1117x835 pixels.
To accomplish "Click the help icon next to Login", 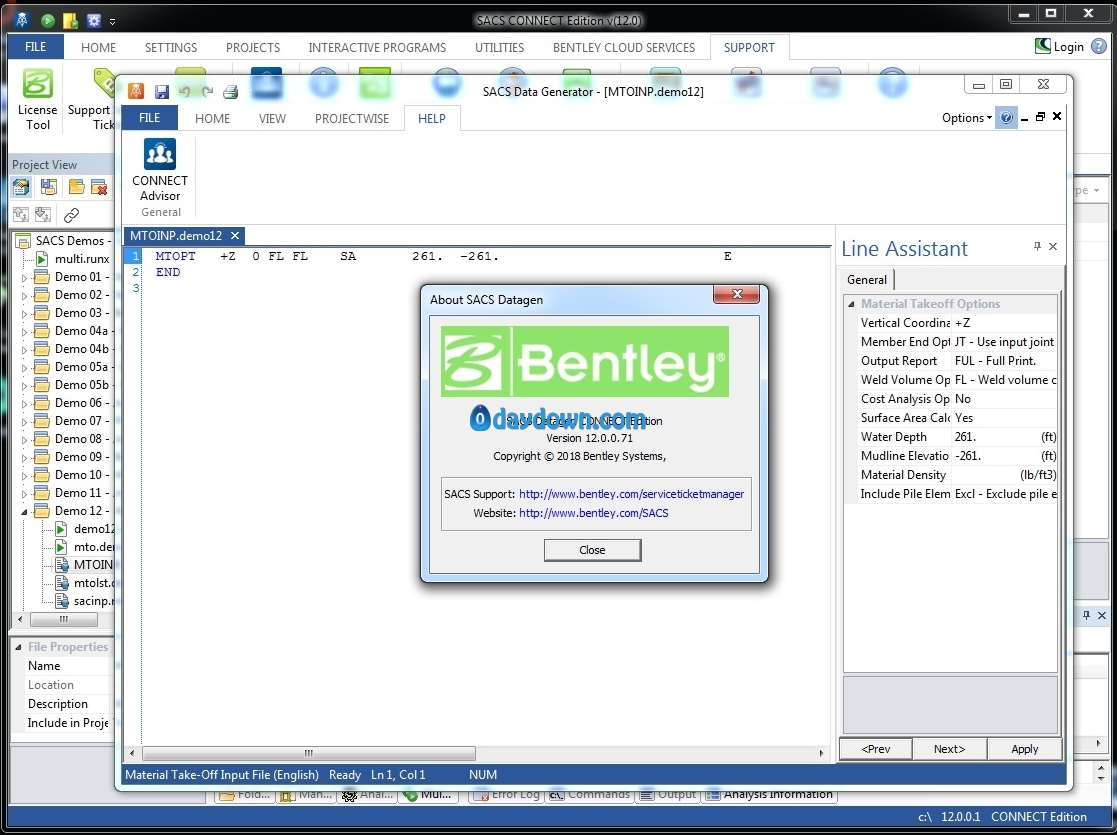I will (x=1099, y=46).
